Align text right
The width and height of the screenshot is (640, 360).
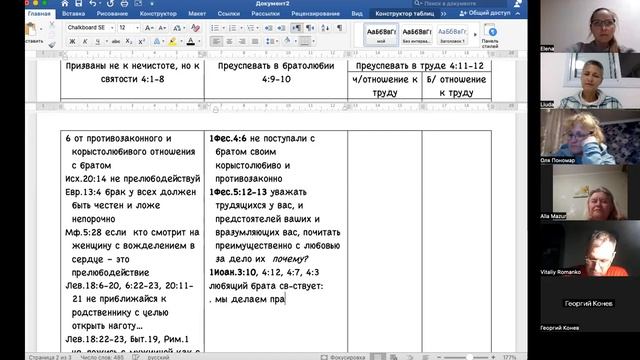pyautogui.click(x=242, y=41)
